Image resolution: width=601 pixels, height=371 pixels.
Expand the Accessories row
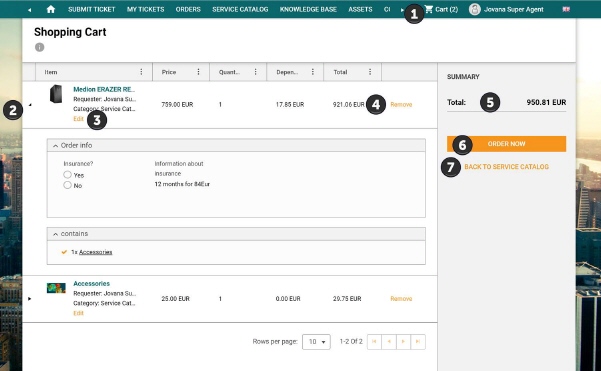[30, 299]
